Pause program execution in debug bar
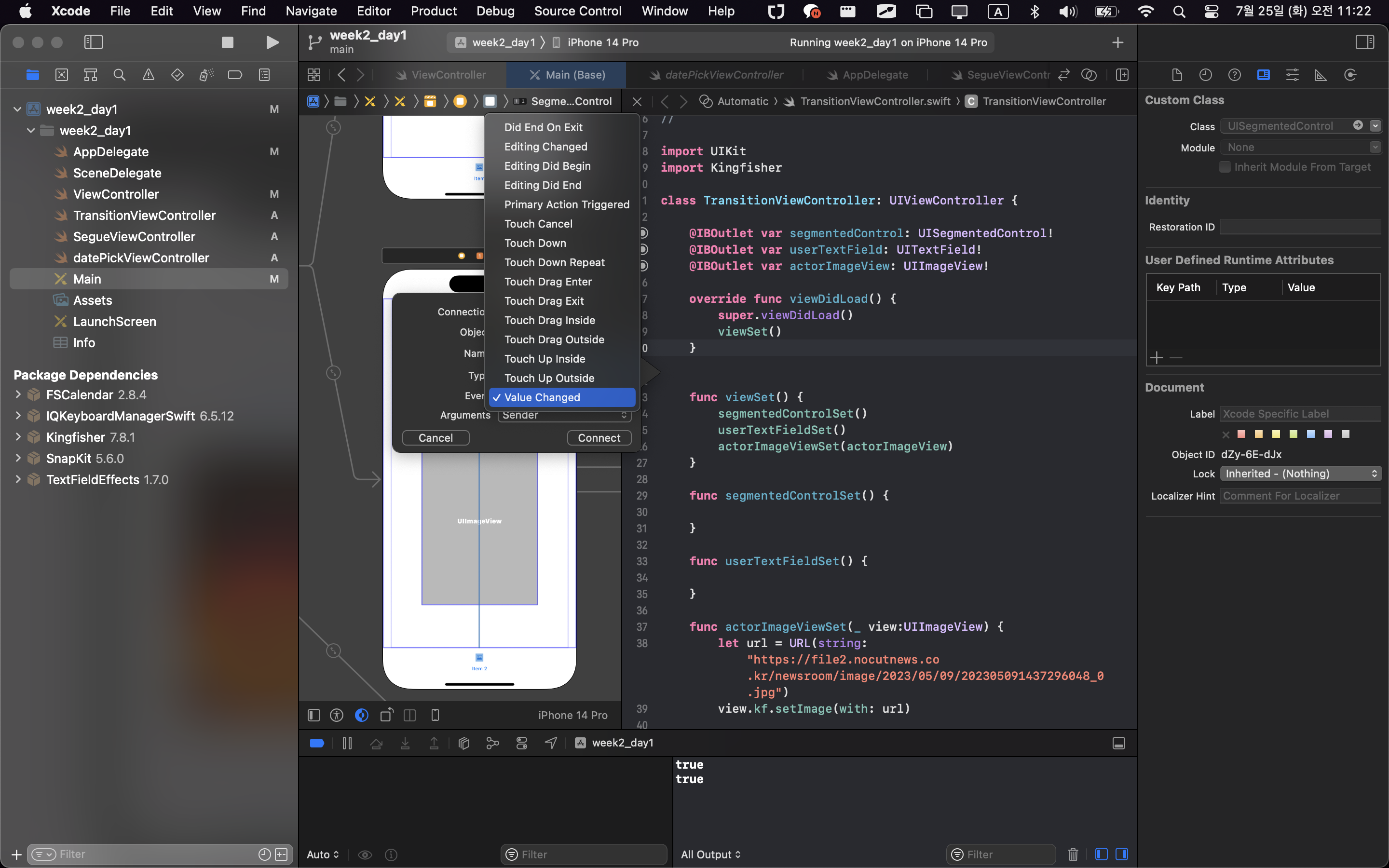 pyautogui.click(x=347, y=743)
